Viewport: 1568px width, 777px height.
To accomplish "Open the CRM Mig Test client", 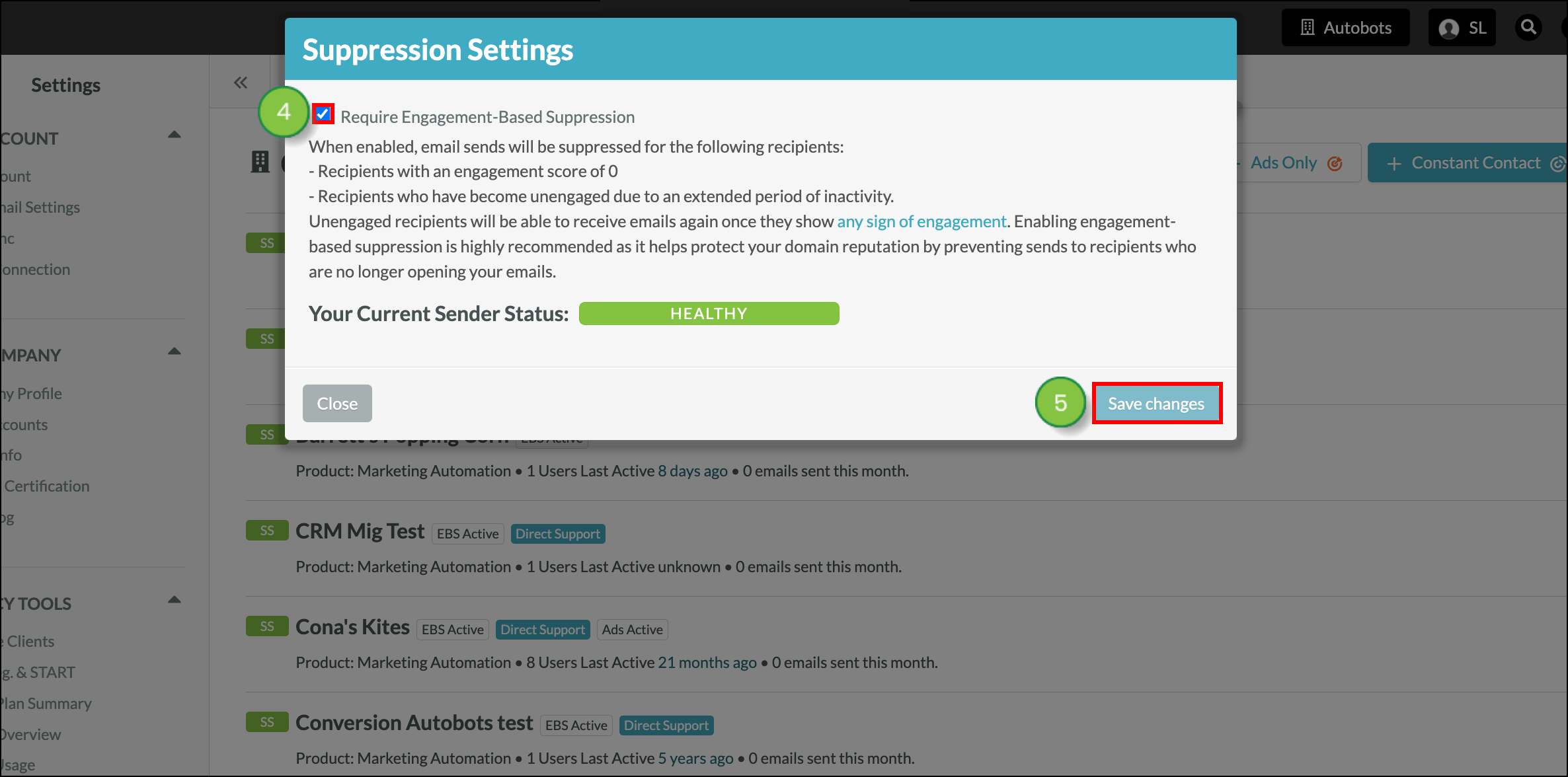I will pyautogui.click(x=360, y=531).
